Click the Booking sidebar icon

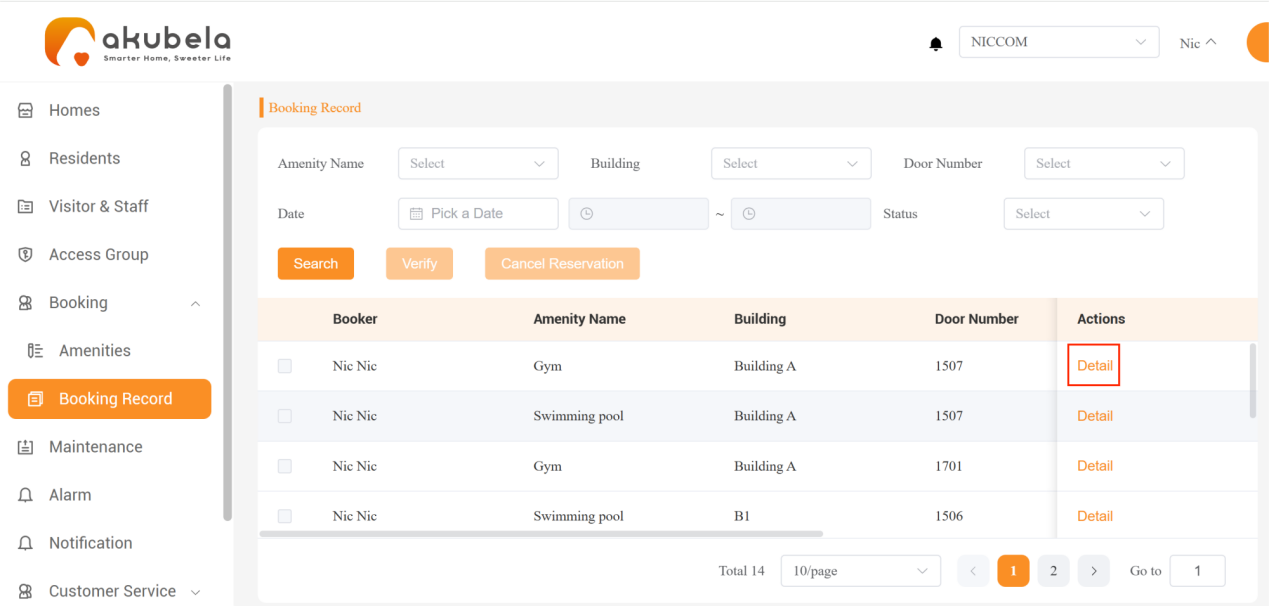coord(26,302)
